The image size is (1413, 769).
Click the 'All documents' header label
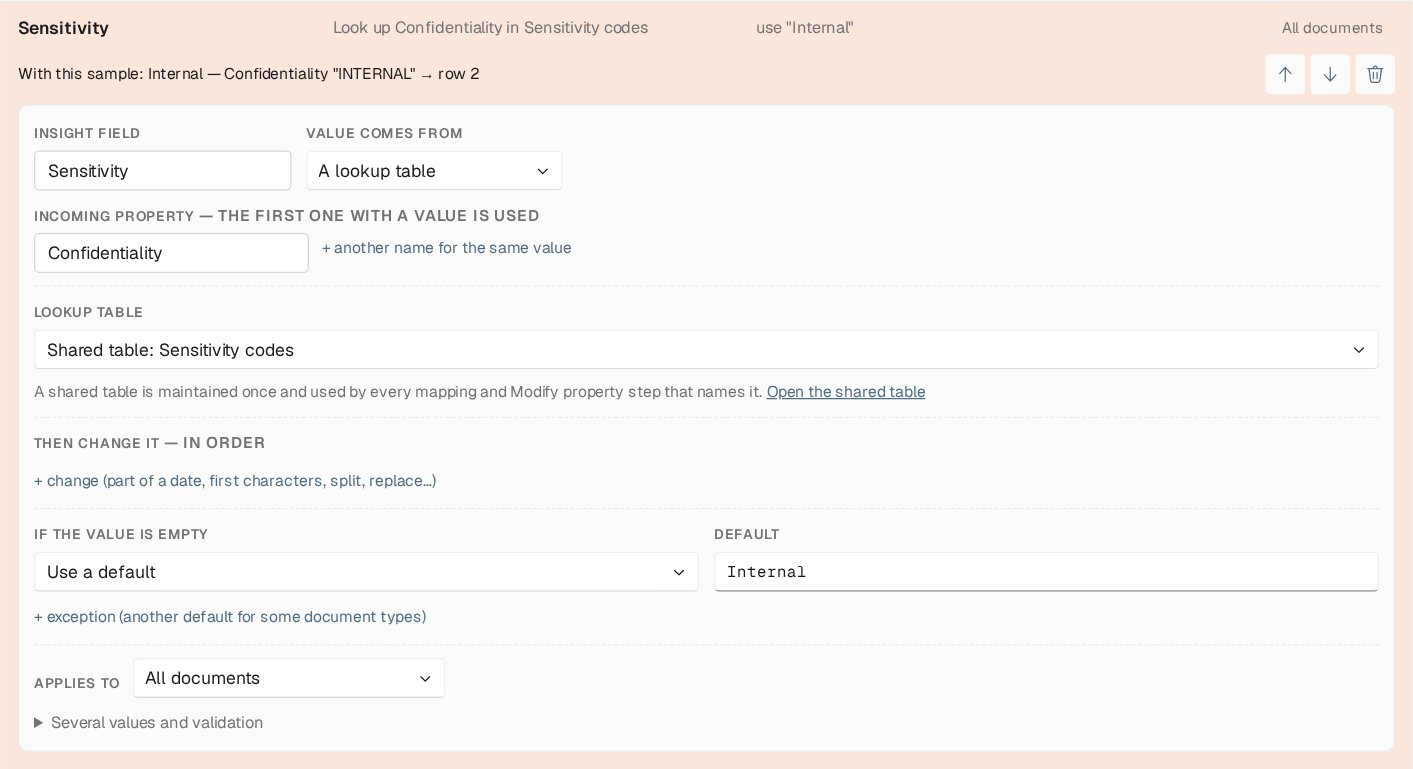click(1332, 28)
